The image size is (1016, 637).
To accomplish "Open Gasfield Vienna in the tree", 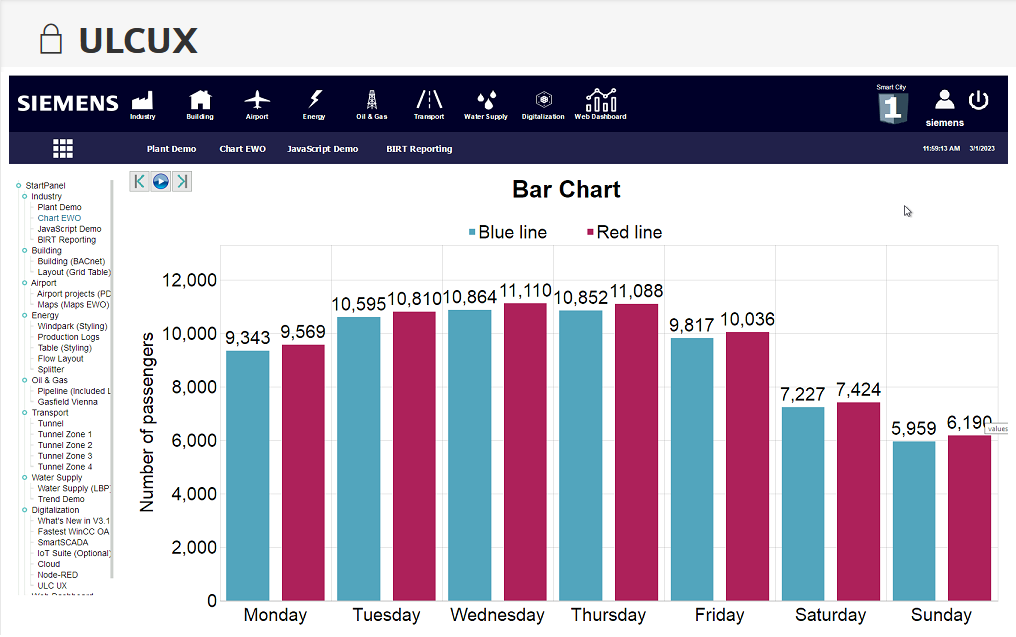I will click(67, 402).
